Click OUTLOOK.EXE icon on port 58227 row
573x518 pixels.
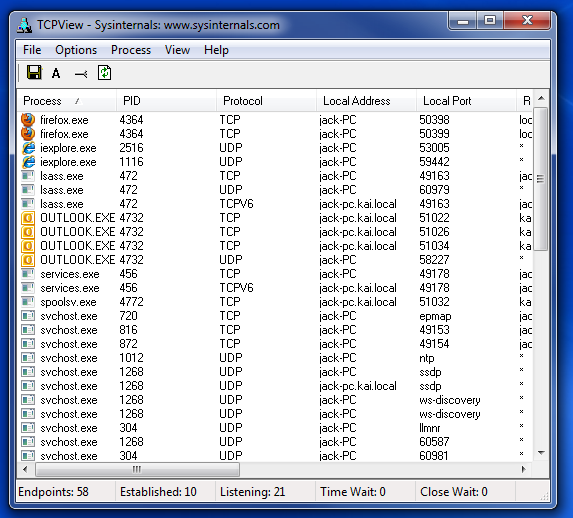click(28, 260)
